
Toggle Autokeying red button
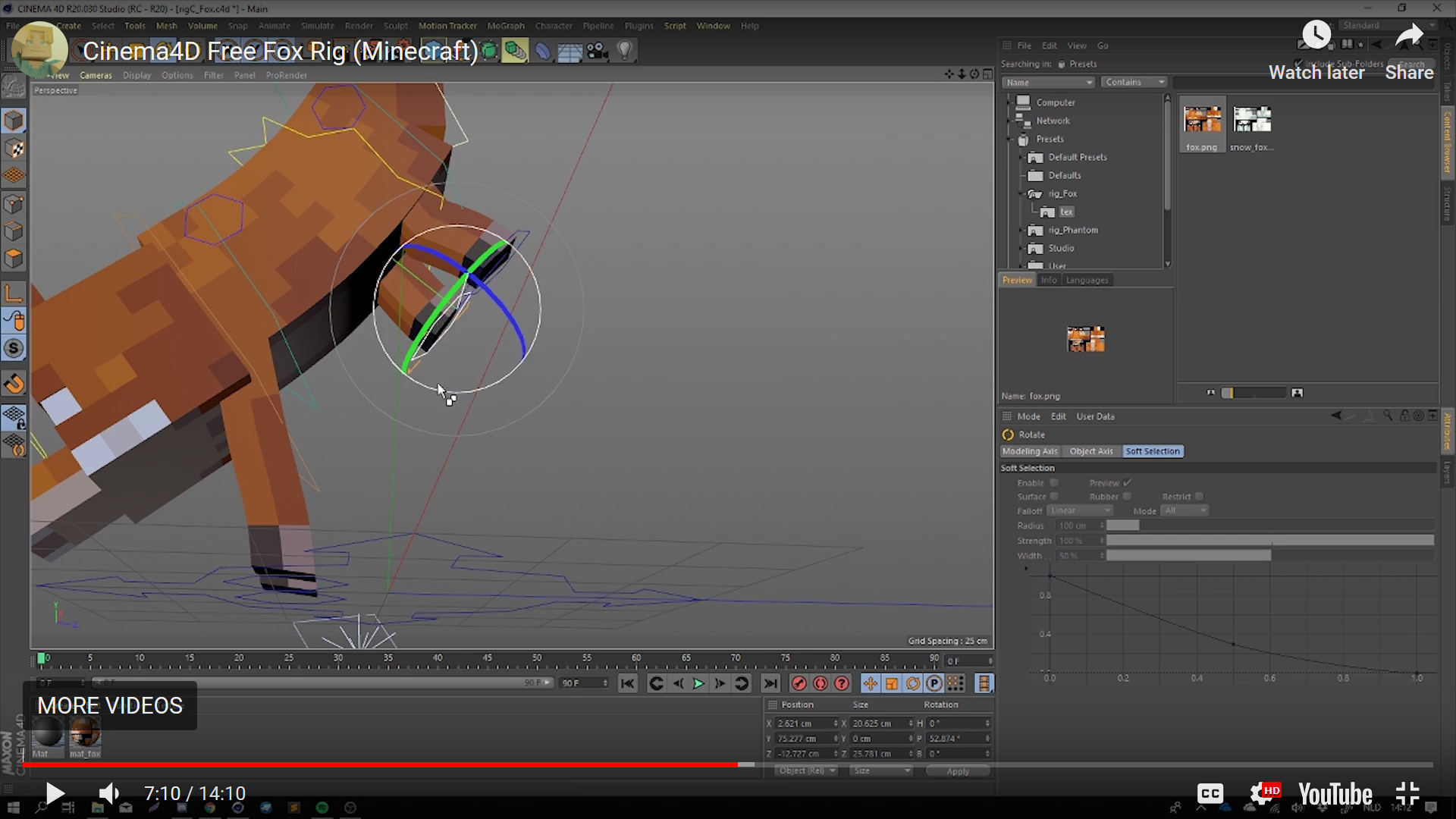pyautogui.click(x=821, y=683)
